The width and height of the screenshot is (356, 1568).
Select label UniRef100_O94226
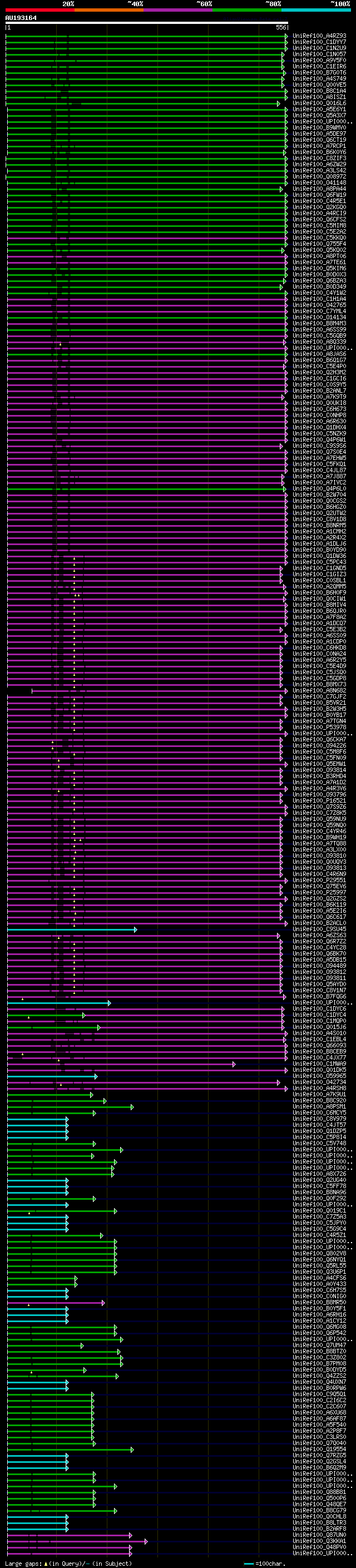pos(319,746)
